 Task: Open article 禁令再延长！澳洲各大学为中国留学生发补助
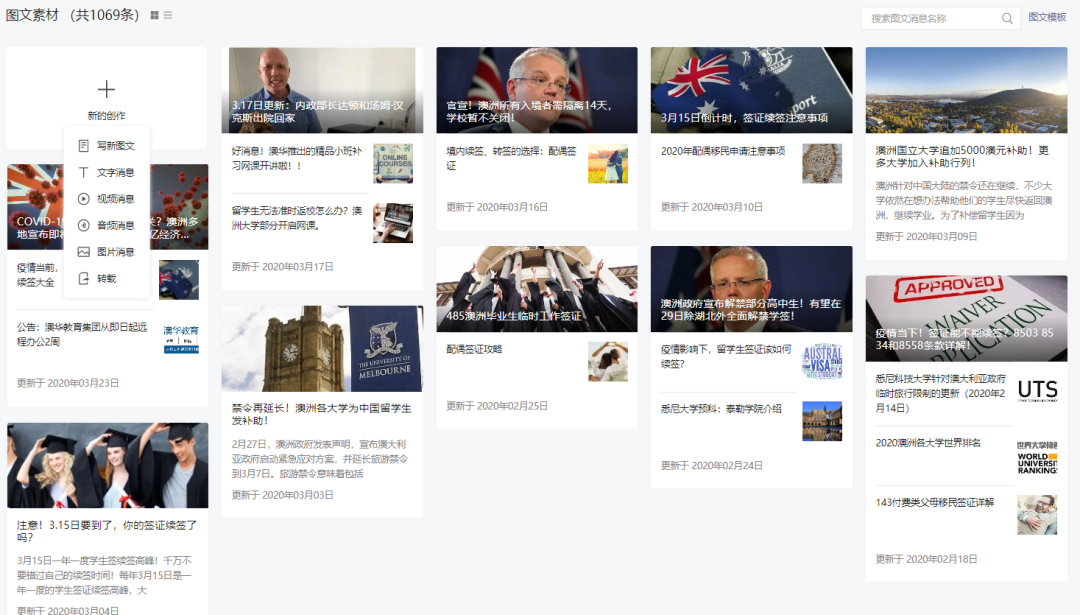pos(321,414)
